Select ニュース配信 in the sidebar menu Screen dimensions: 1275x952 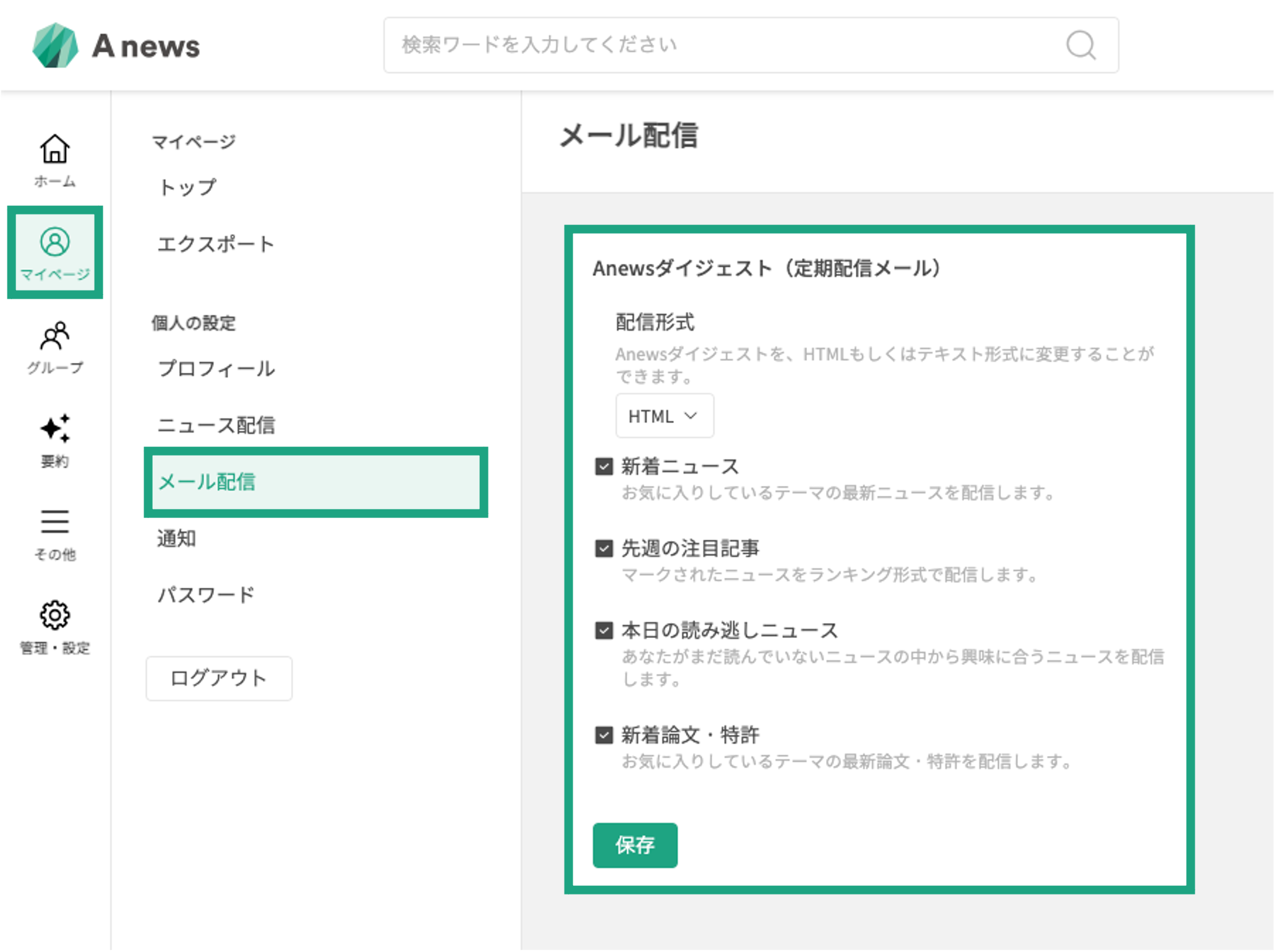point(216,425)
